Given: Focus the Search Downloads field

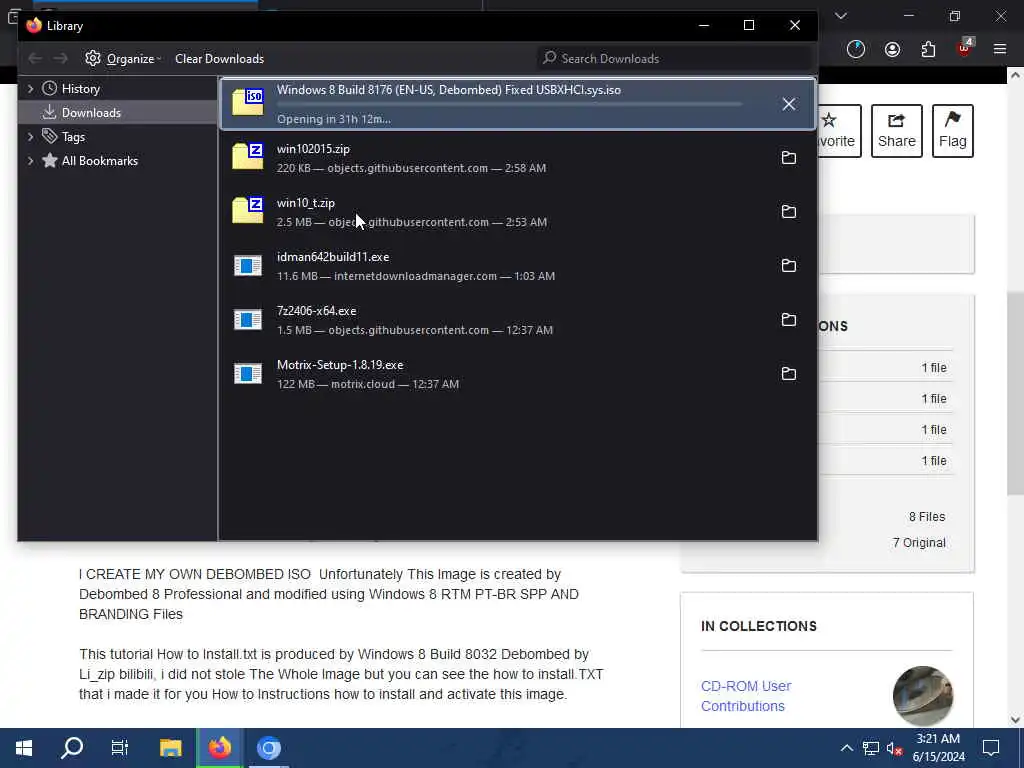Looking at the screenshot, I should 675,59.
